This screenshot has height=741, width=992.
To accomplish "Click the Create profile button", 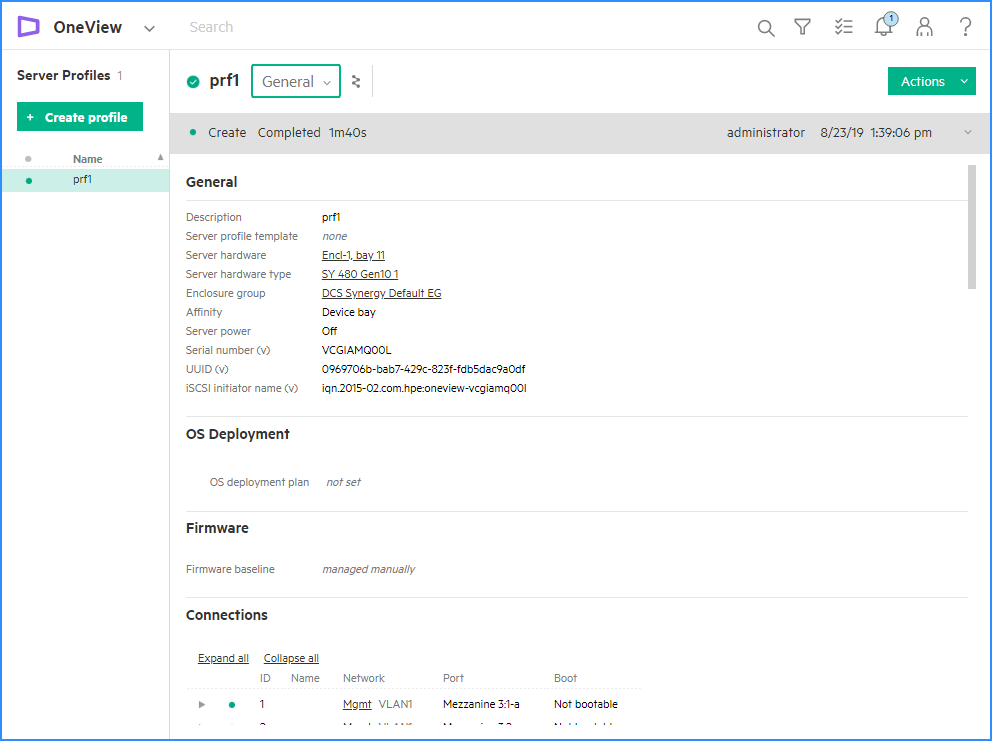I will 79,117.
